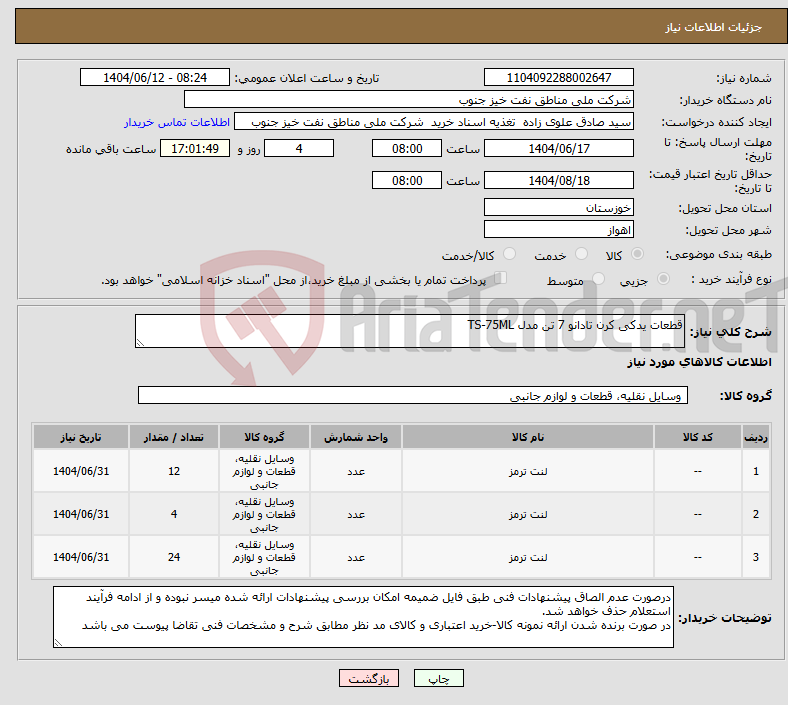Click the quantity cell in row 2

(x=174, y=514)
